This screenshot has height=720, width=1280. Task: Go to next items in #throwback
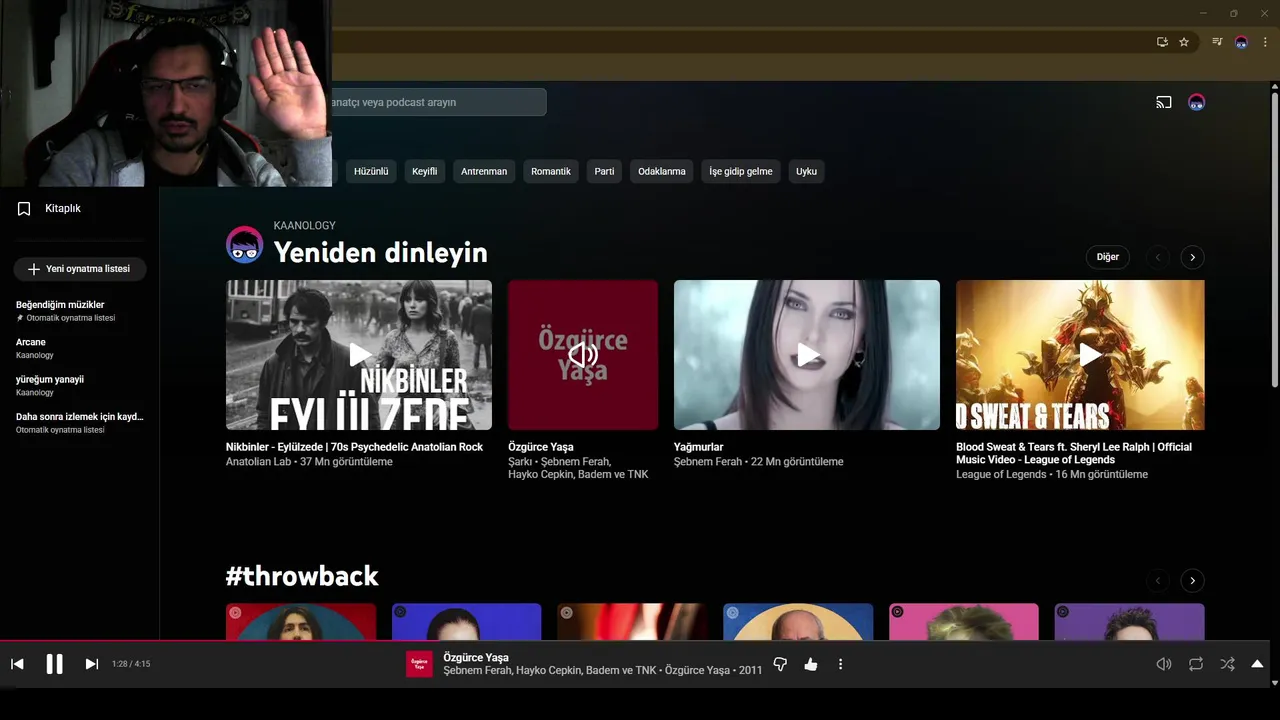(x=1192, y=580)
